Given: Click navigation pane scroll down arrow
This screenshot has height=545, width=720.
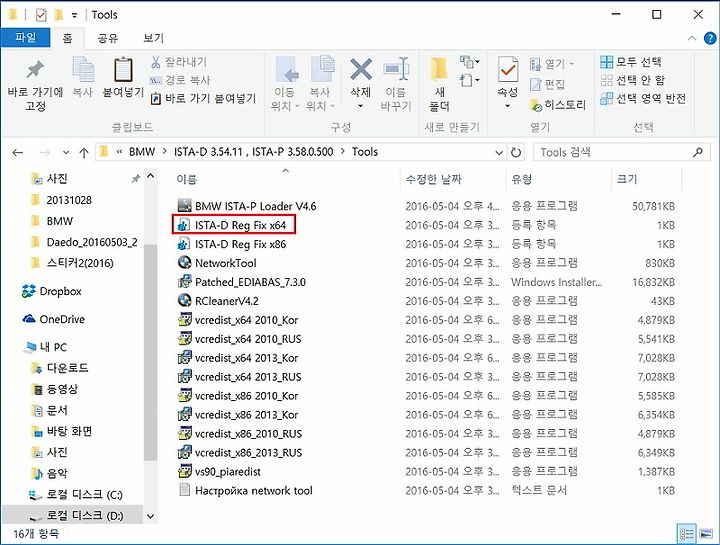Looking at the screenshot, I should pyautogui.click(x=151, y=516).
